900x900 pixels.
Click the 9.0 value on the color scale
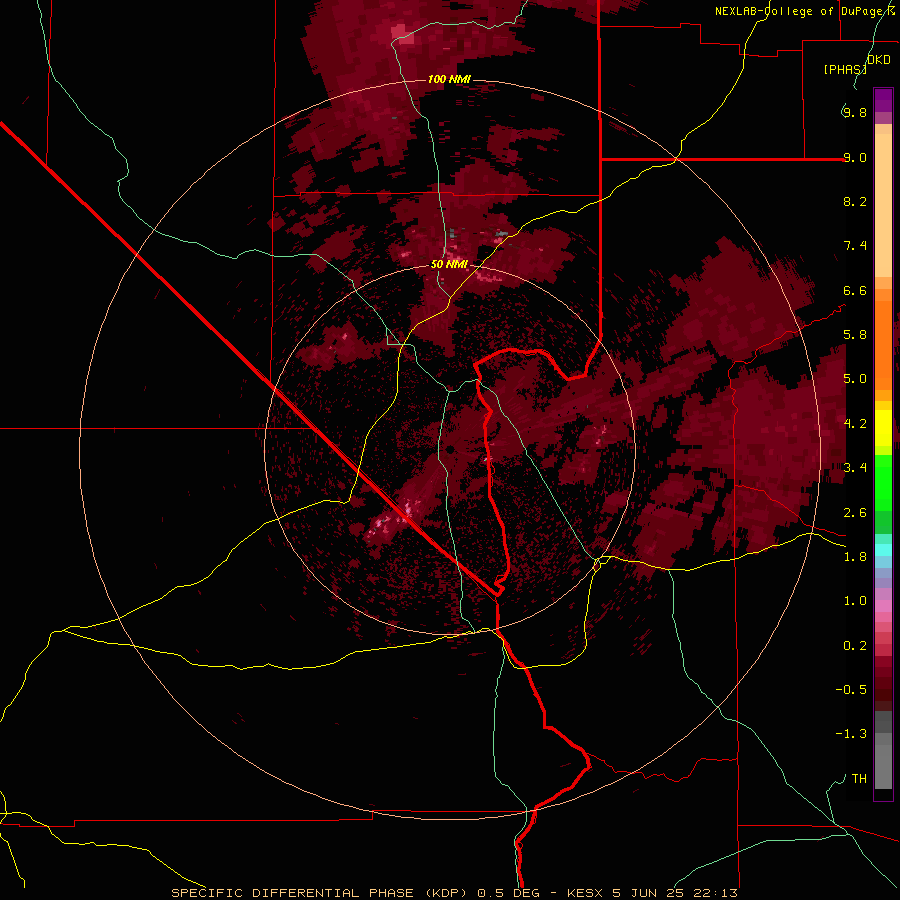[x=855, y=157]
